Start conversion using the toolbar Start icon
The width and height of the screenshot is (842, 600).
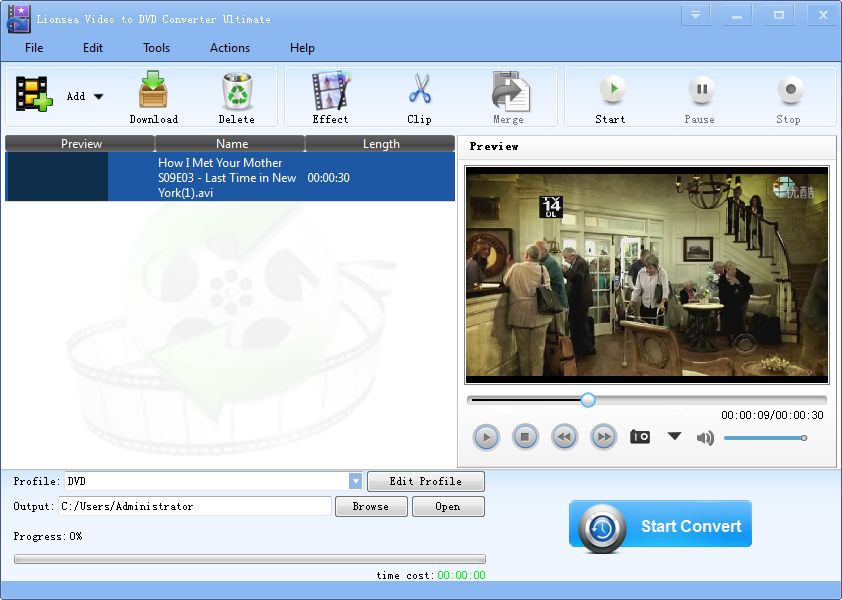click(x=611, y=97)
